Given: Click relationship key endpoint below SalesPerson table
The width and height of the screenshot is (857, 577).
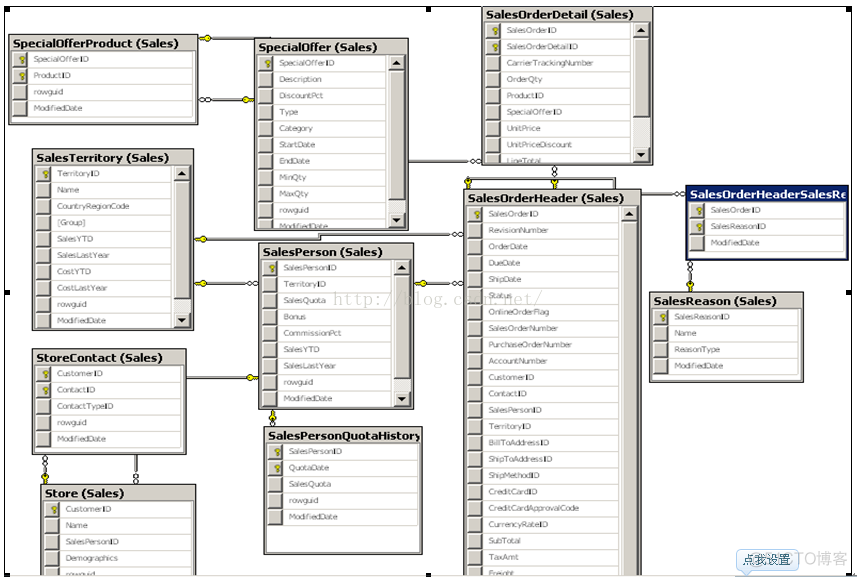Looking at the screenshot, I should [x=272, y=416].
